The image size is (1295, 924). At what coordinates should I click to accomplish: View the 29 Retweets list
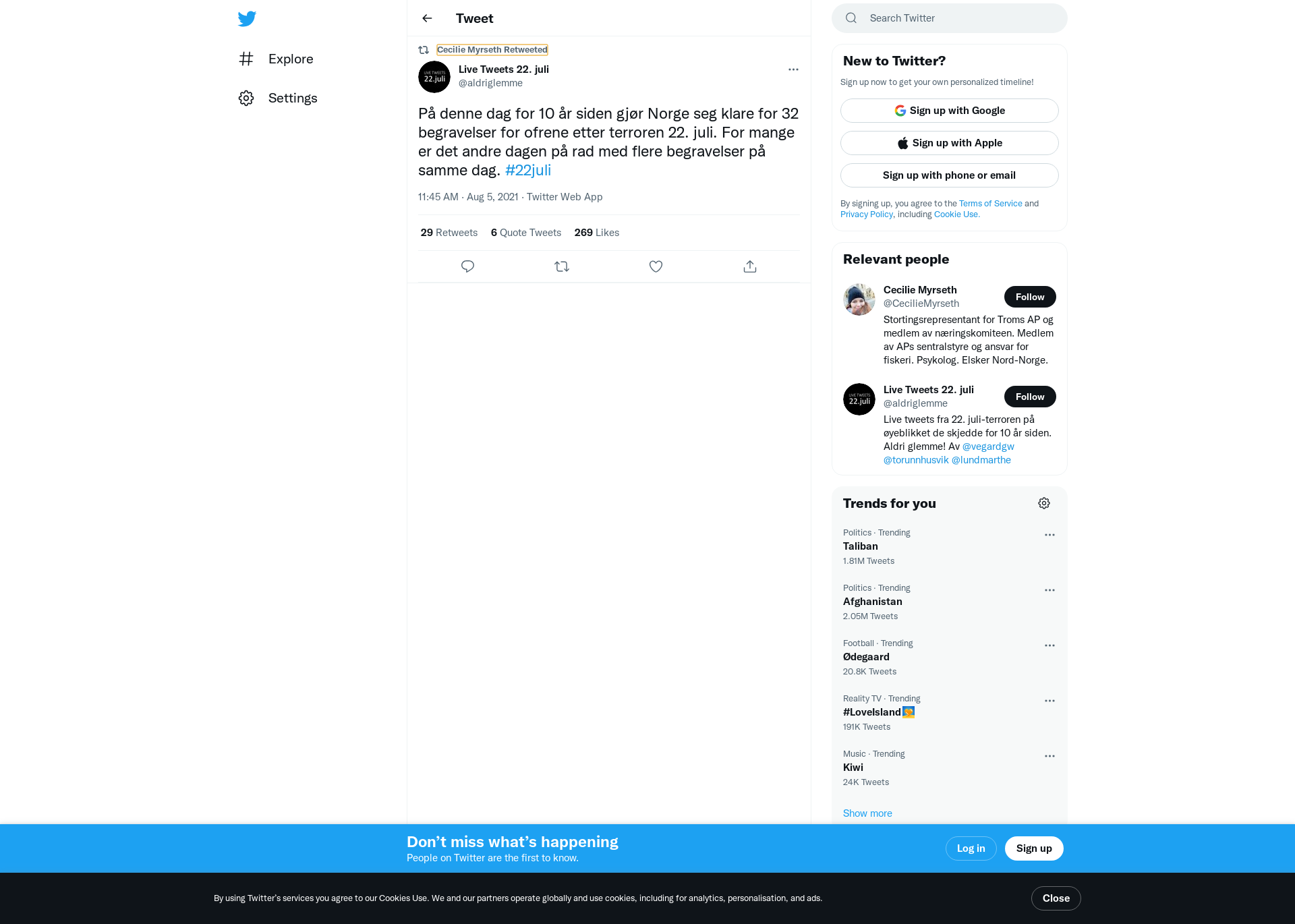449,233
